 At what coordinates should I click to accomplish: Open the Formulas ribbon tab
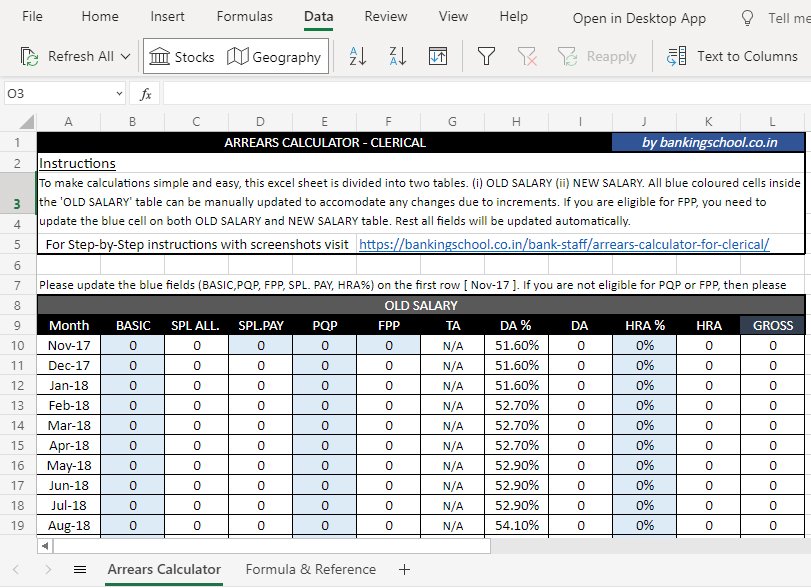pyautogui.click(x=244, y=17)
